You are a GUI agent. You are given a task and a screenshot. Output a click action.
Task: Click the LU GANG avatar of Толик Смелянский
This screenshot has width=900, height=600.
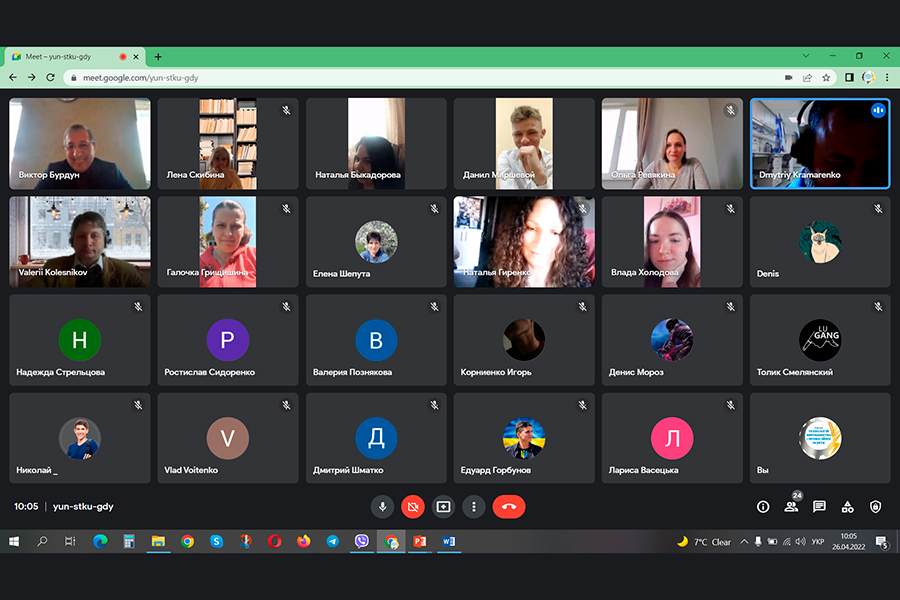820,340
